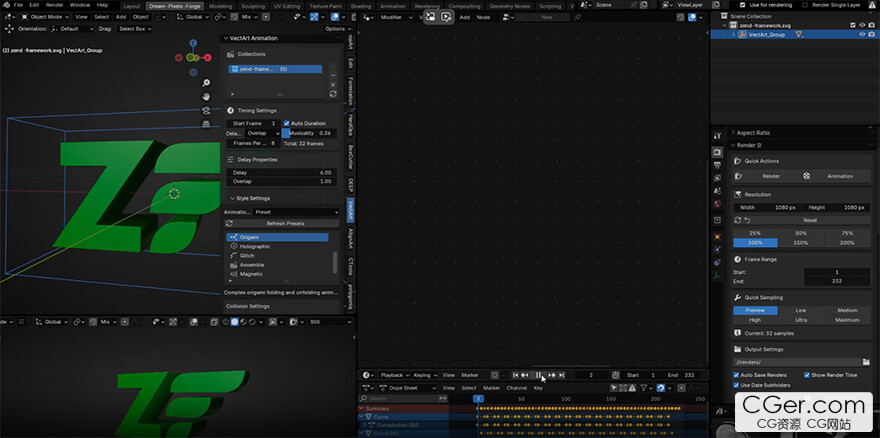
Task: Click only-show-selected arrow icon in Dope Sheet
Action: (x=614, y=388)
